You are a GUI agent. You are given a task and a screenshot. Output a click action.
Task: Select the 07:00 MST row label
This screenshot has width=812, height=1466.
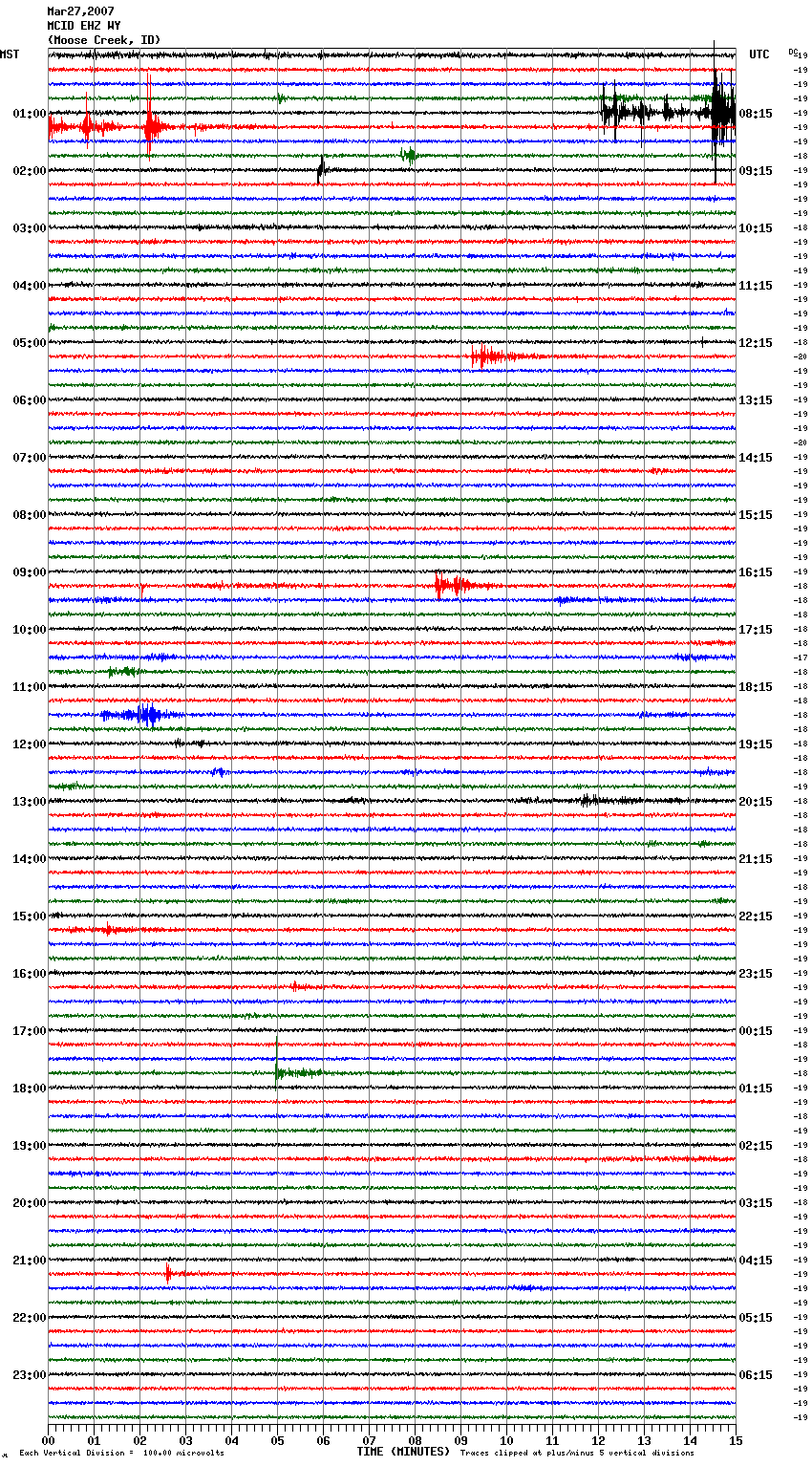coord(30,458)
